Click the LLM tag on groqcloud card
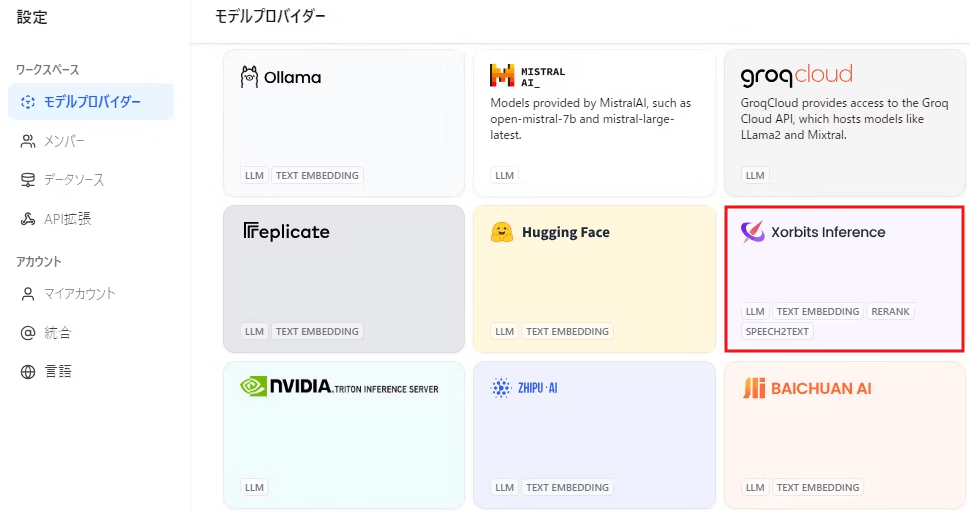970x513 pixels. point(755,176)
